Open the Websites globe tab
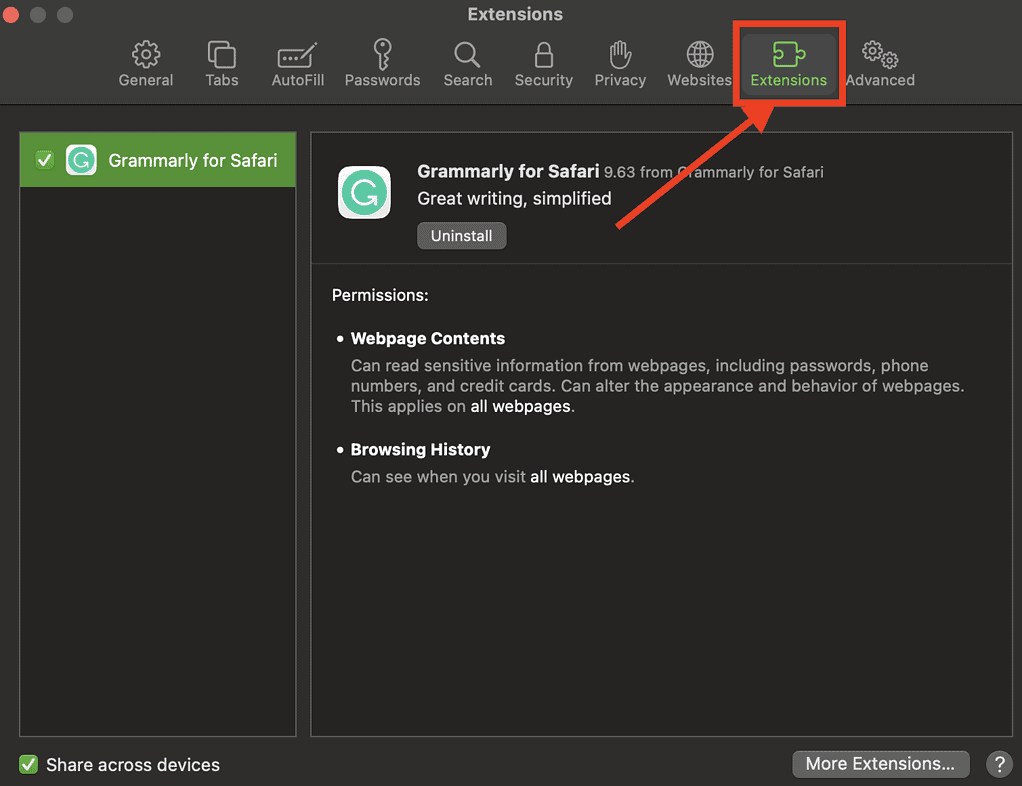This screenshot has height=786, width=1022. tap(699, 64)
